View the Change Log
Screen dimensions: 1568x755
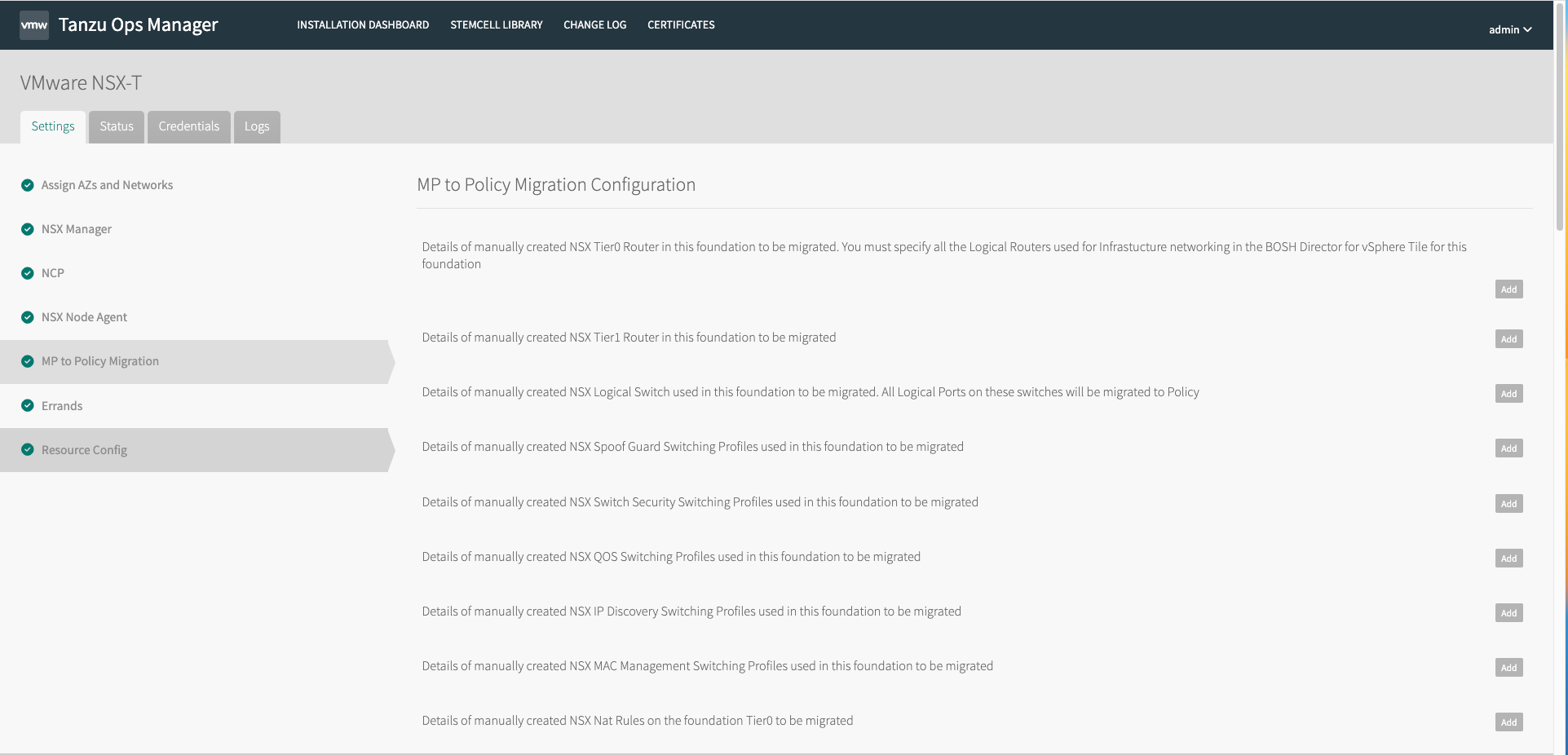[x=595, y=25]
